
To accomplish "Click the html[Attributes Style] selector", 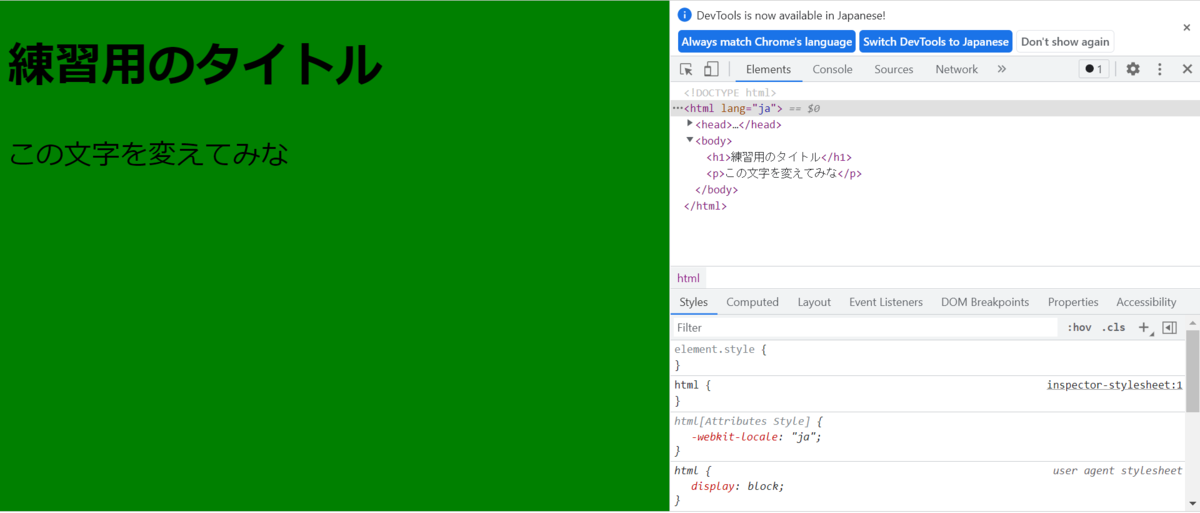I will [742, 421].
